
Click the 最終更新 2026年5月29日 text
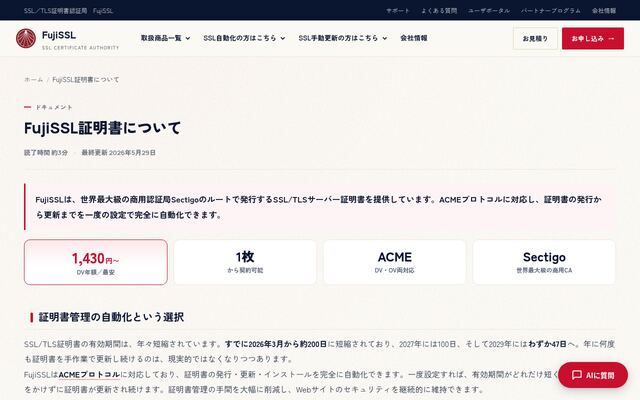(118, 153)
